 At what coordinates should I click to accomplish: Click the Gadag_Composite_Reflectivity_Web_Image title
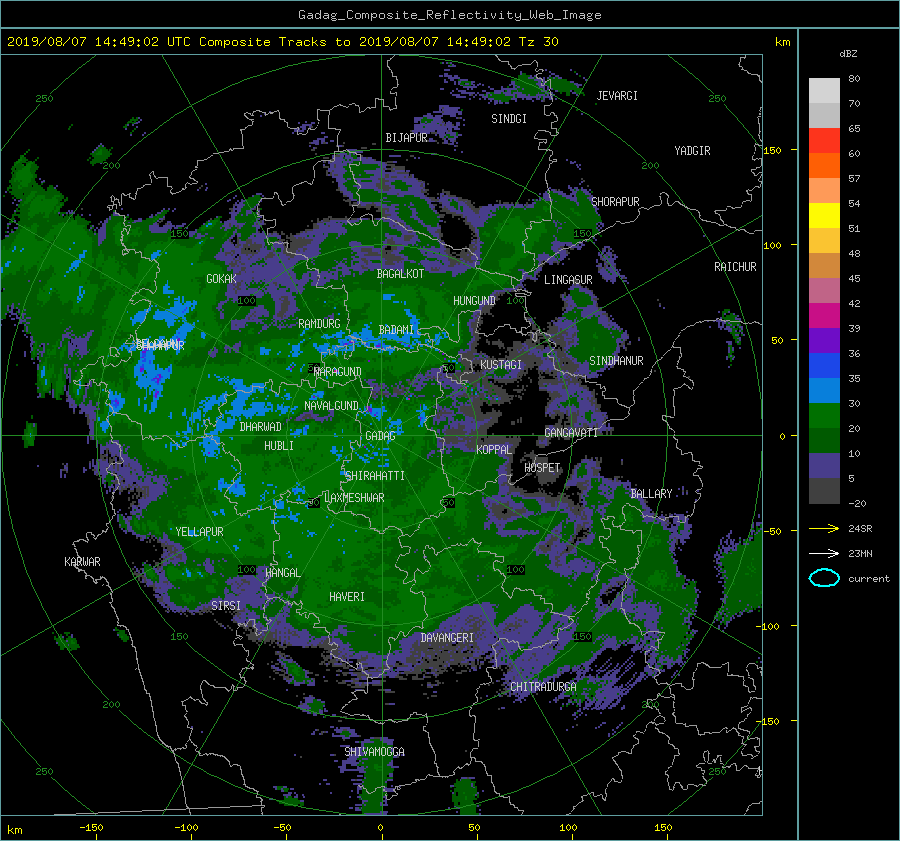click(x=449, y=15)
